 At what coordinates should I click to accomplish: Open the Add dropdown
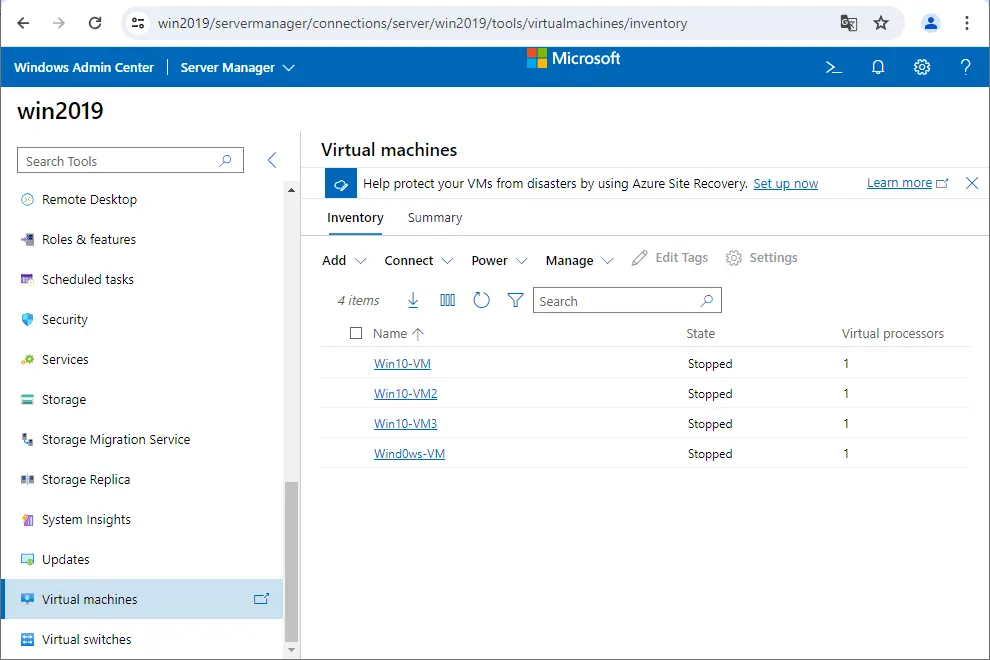(x=343, y=260)
